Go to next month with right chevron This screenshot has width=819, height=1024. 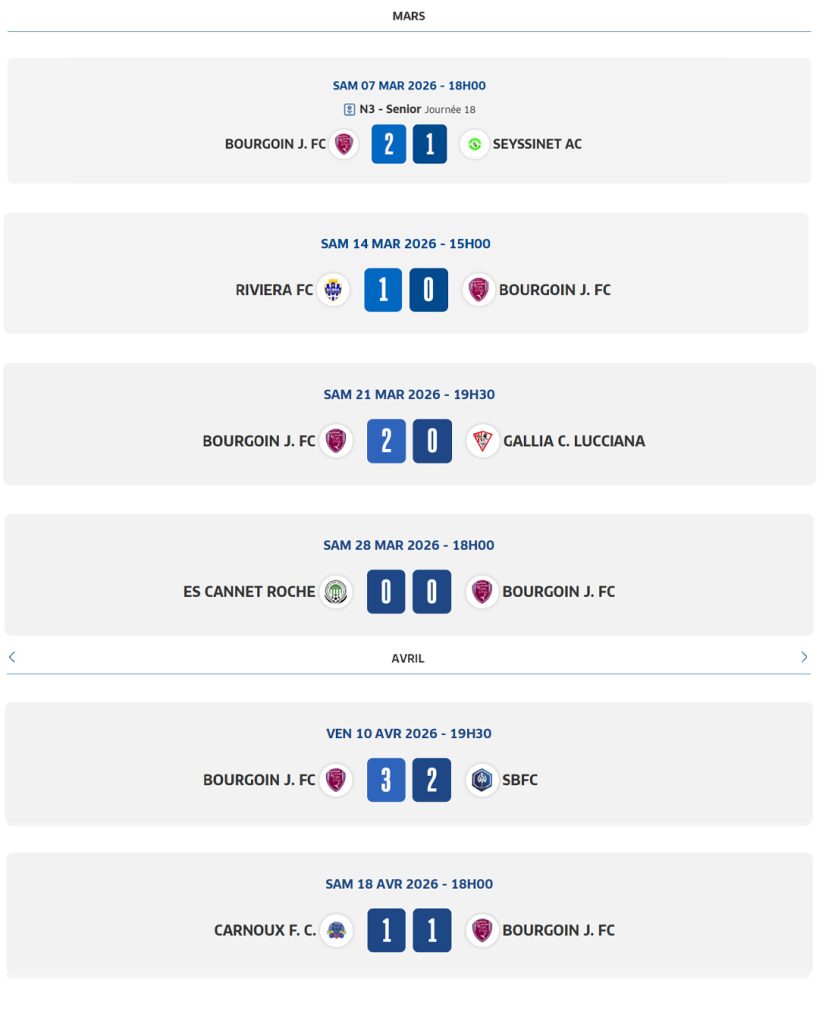point(804,657)
